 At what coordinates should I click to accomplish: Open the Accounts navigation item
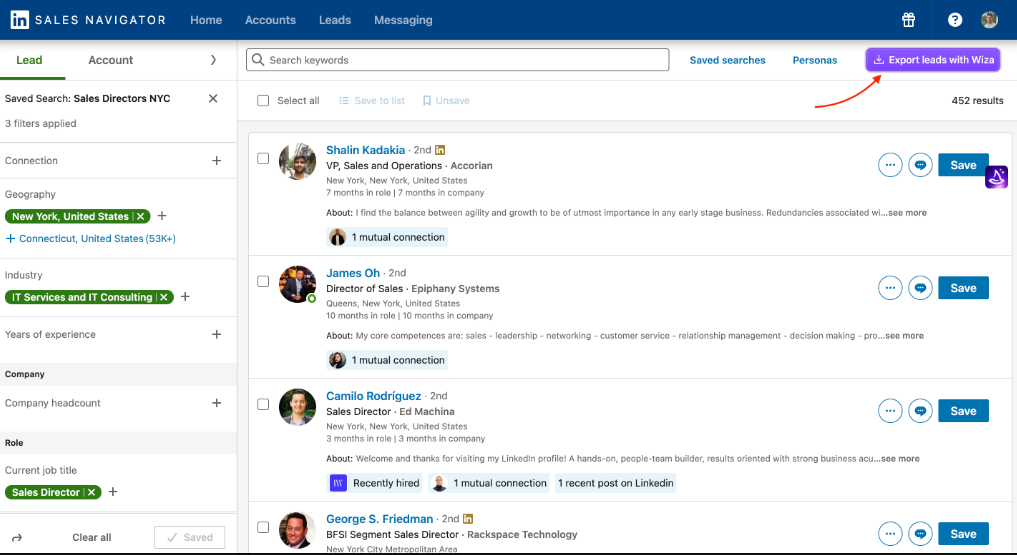(x=270, y=20)
